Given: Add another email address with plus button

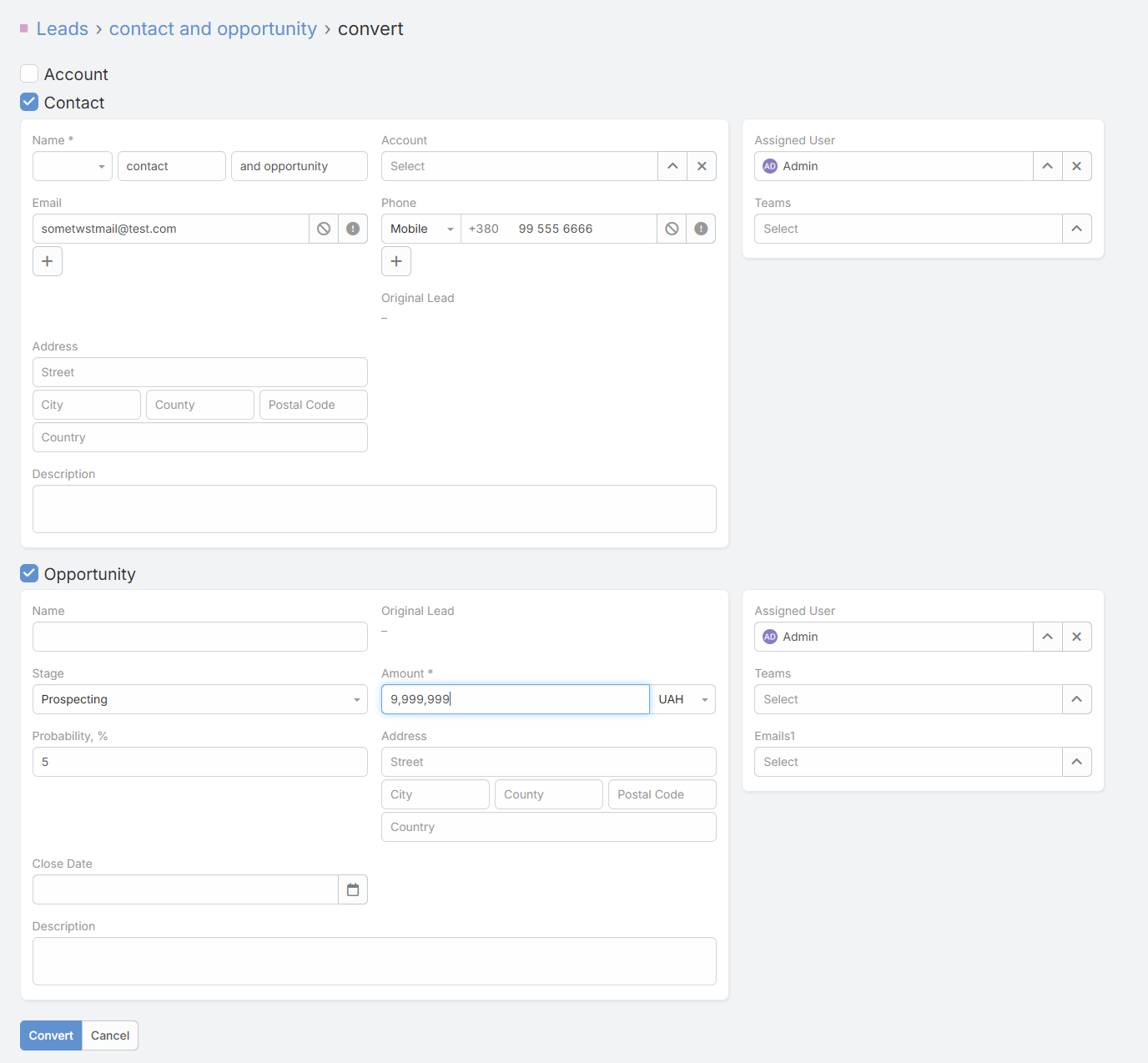Looking at the screenshot, I should click(x=48, y=261).
